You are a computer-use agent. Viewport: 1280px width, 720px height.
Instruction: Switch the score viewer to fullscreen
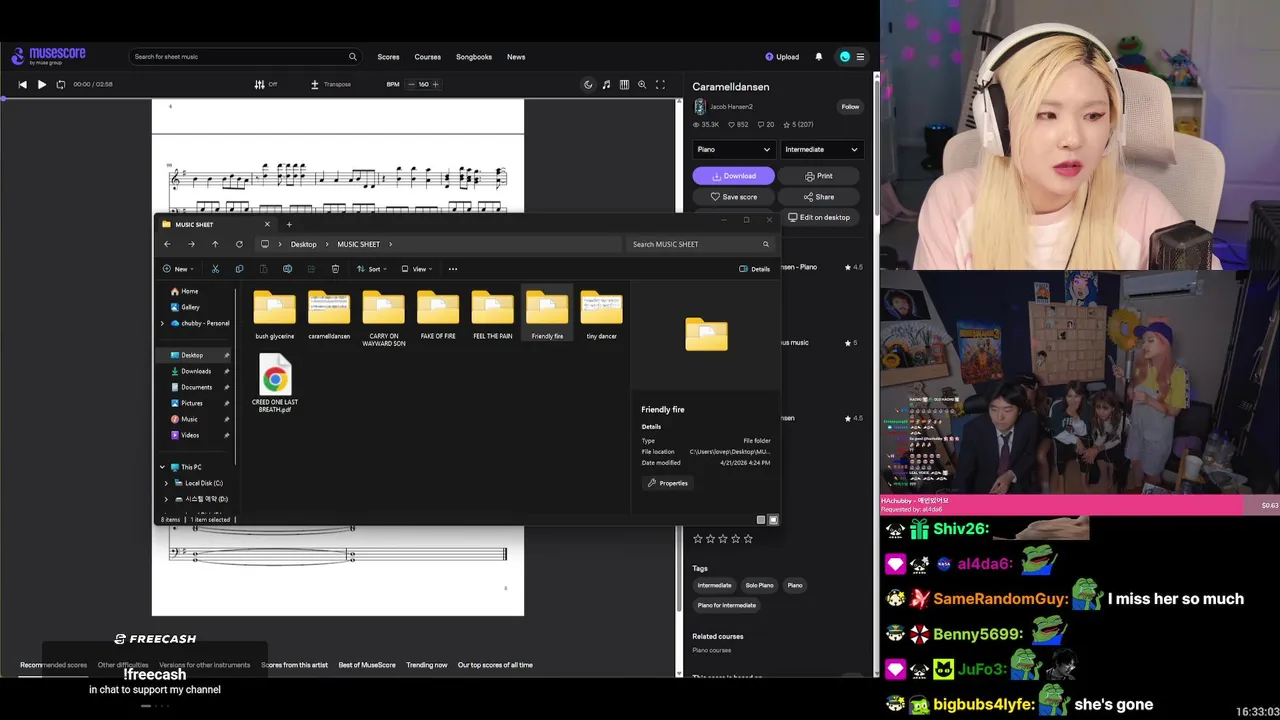[660, 84]
